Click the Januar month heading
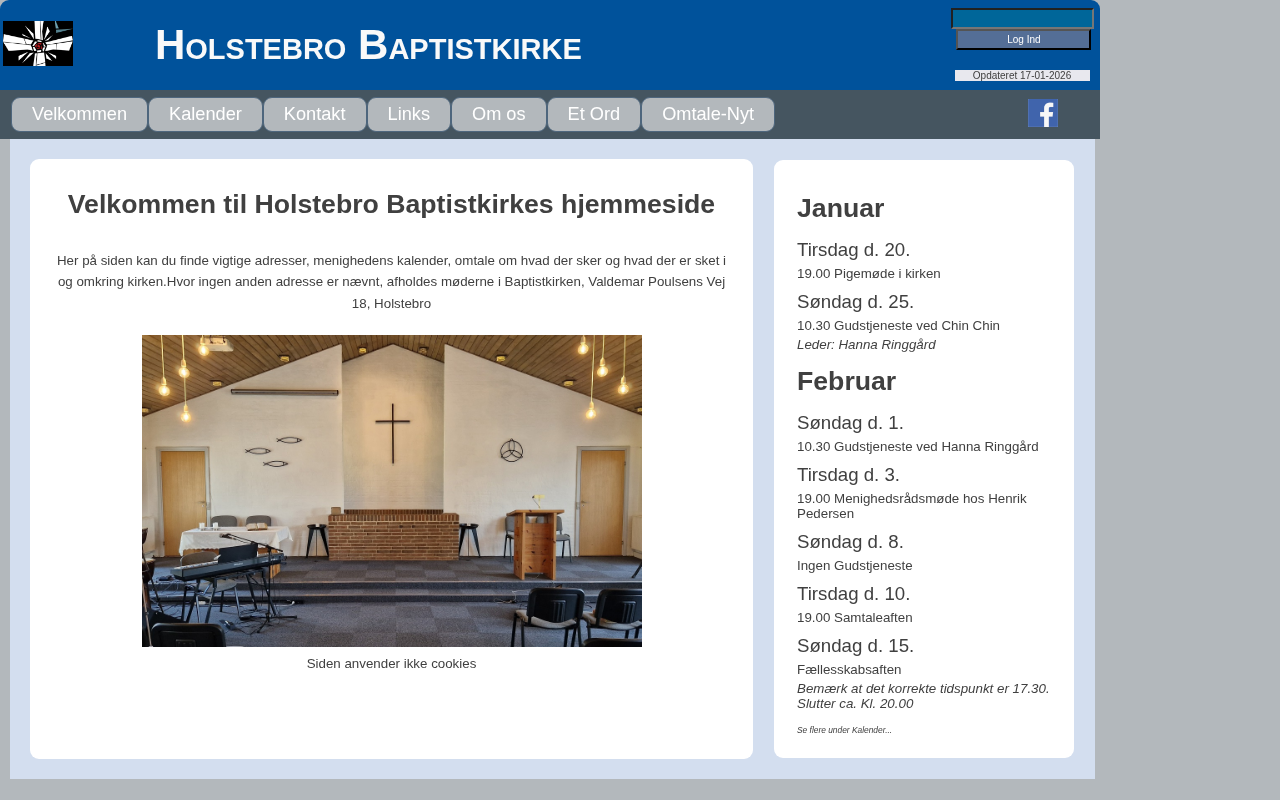The height and width of the screenshot is (800, 1280). click(x=840, y=208)
